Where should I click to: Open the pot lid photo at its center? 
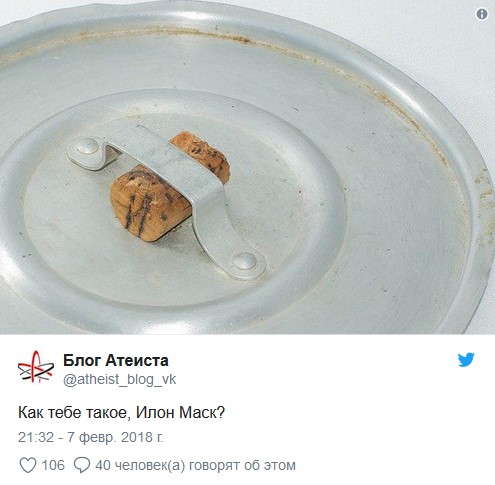point(247,167)
